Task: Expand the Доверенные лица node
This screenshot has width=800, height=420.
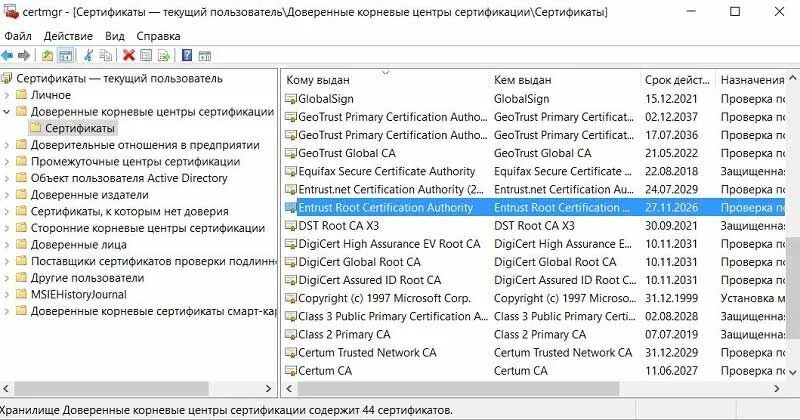Action: pos(7,244)
